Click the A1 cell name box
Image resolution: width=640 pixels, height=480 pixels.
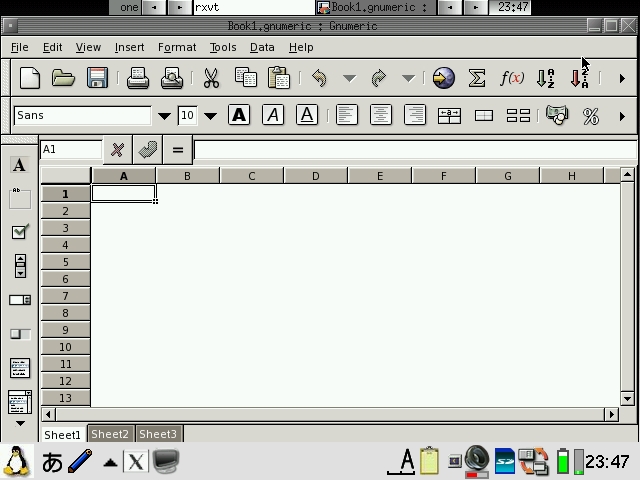pyautogui.click(x=70, y=149)
